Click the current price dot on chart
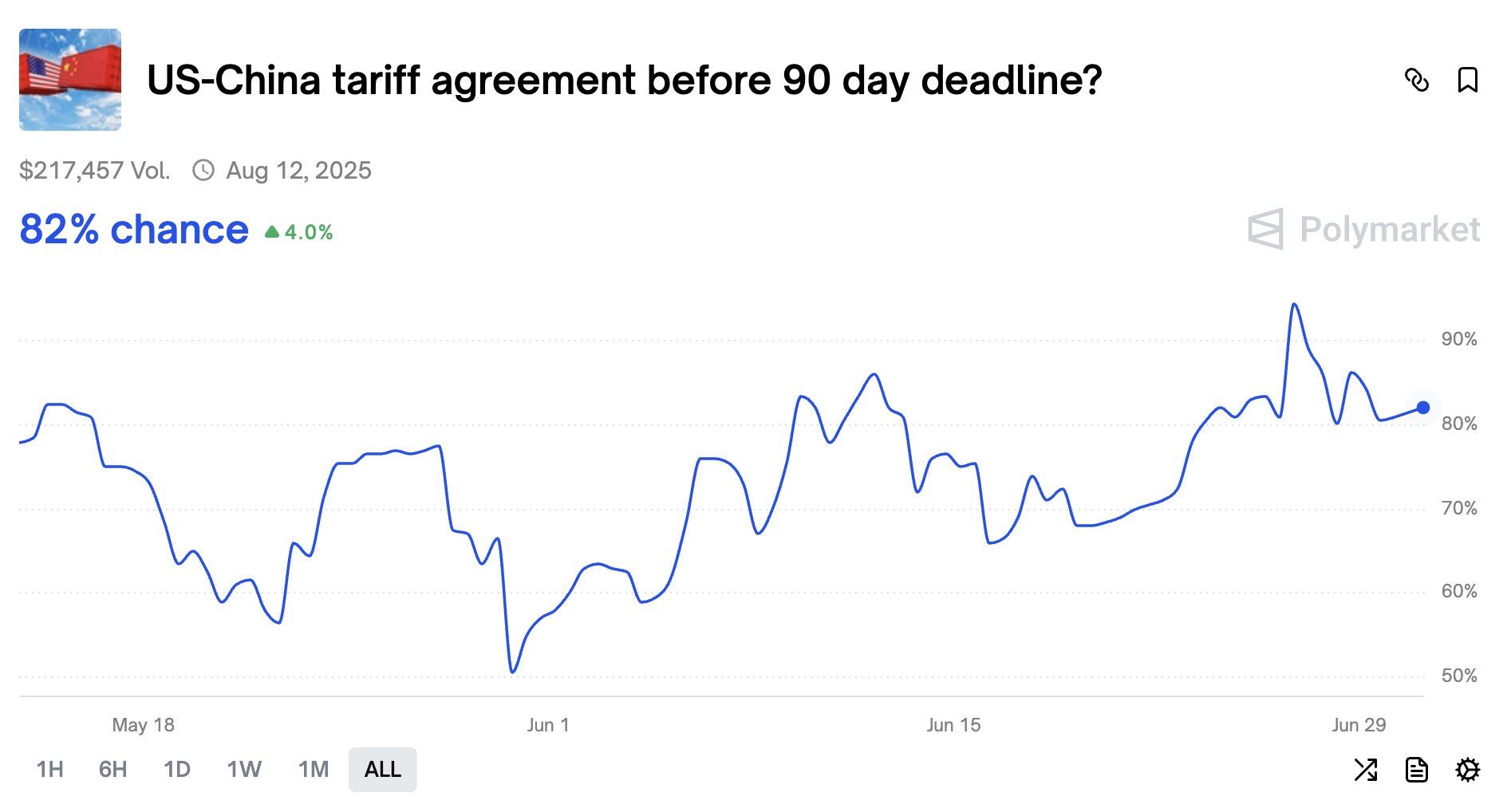Image resolution: width=1511 pixels, height=812 pixels. coord(1422,408)
